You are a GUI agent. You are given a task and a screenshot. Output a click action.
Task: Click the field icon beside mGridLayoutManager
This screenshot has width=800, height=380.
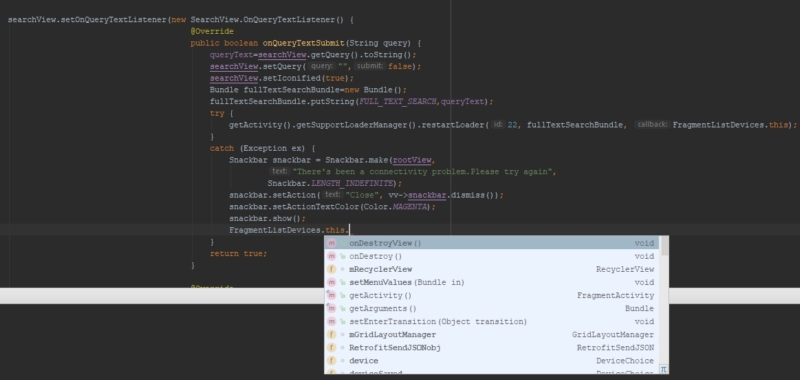332,335
